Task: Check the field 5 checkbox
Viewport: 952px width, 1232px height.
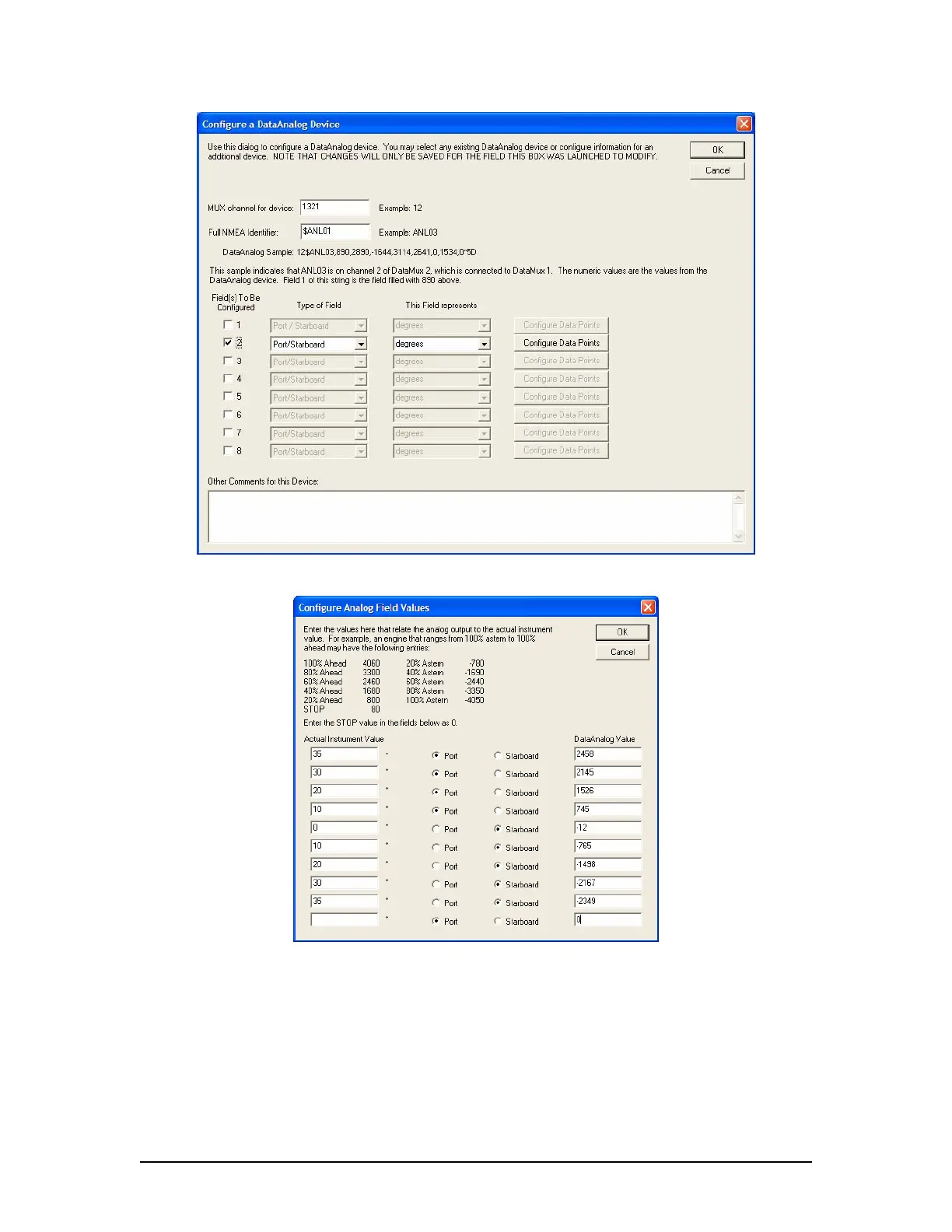Action: click(x=228, y=397)
